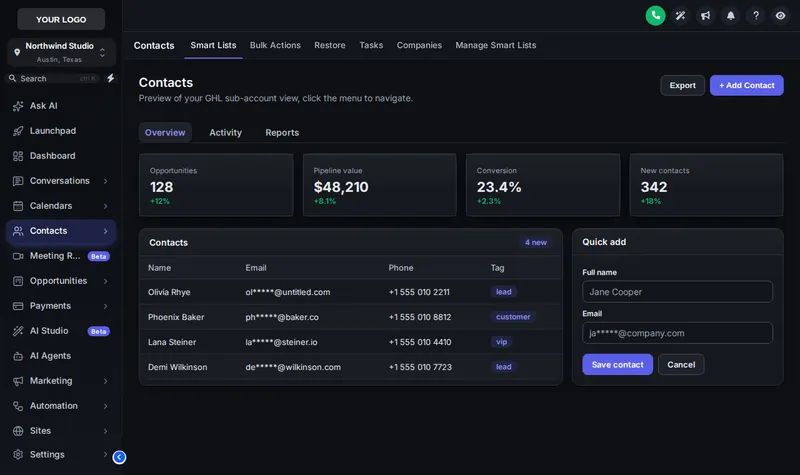This screenshot has height=475, width=800.
Task: Open the Bulk Actions tab
Action: tap(275, 45)
